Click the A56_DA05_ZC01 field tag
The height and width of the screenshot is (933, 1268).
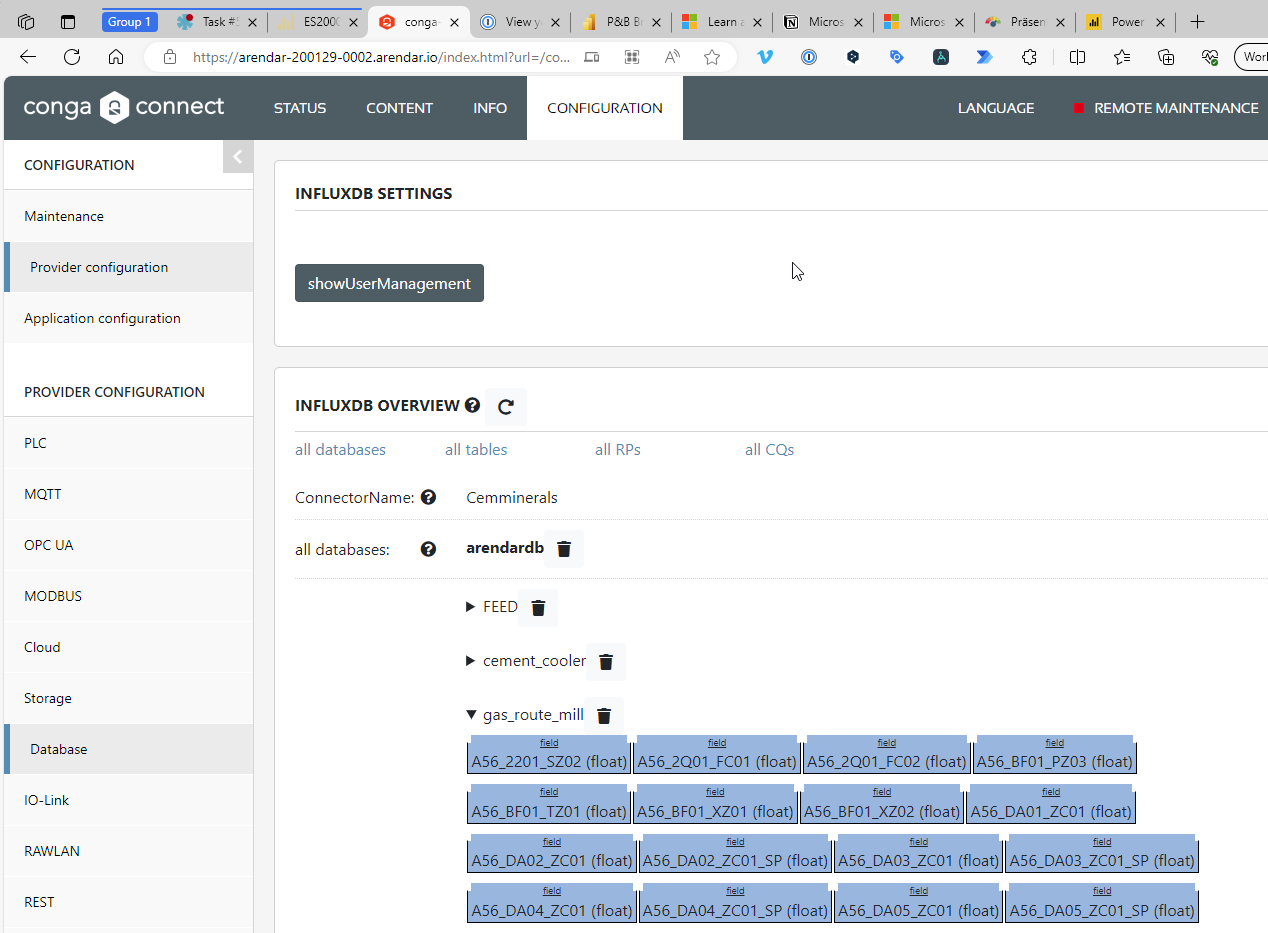click(x=918, y=902)
